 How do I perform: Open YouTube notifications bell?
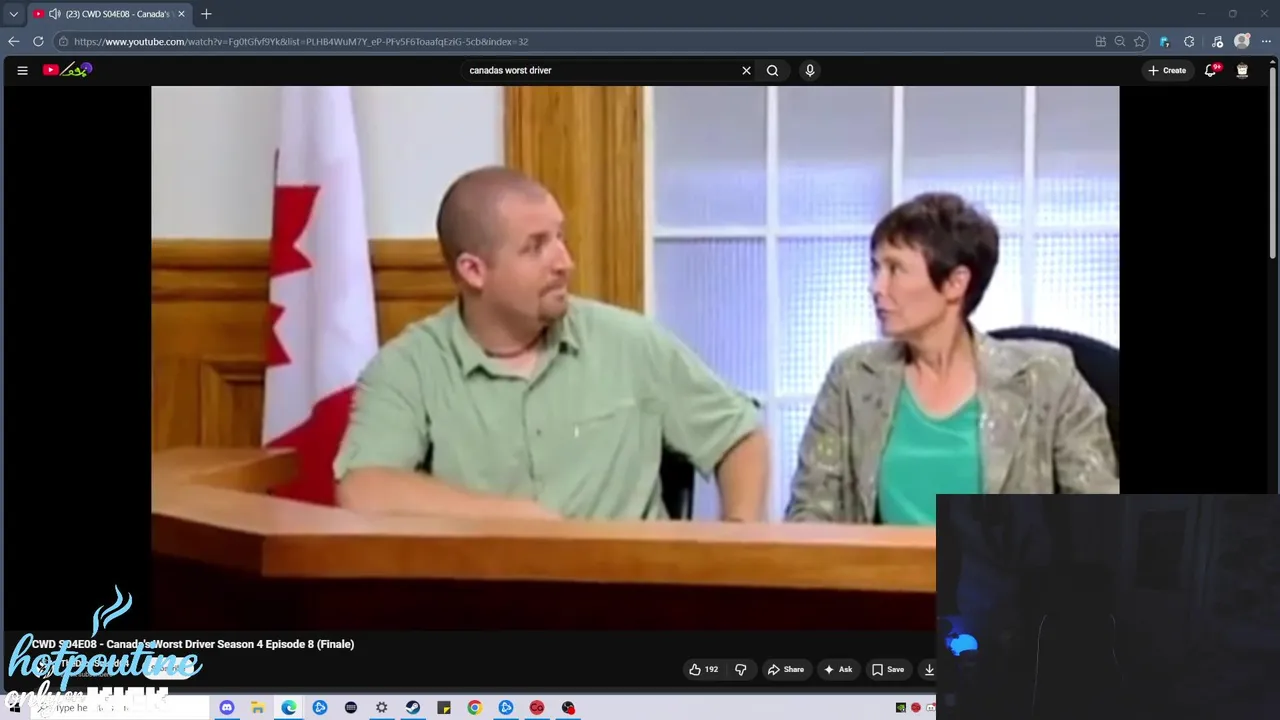coord(1211,70)
